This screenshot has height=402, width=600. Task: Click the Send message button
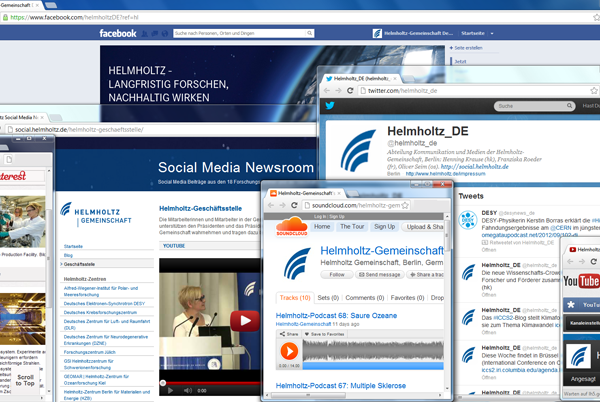378,273
